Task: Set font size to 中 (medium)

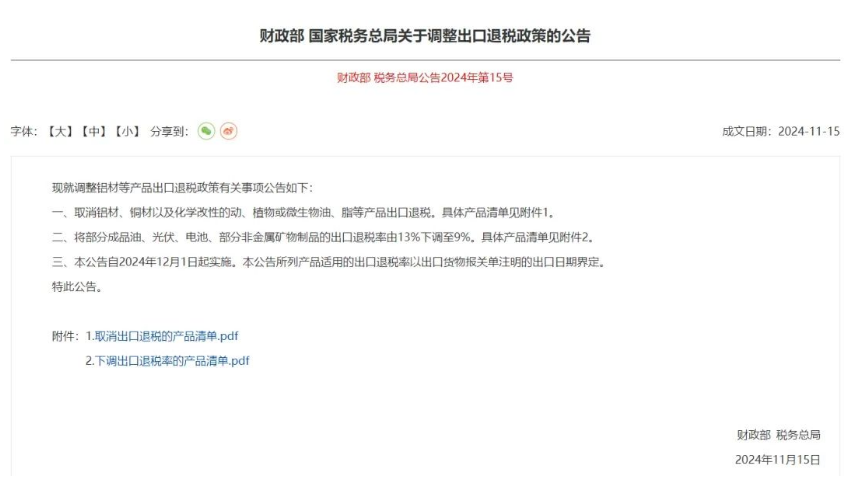Action: pyautogui.click(x=94, y=131)
